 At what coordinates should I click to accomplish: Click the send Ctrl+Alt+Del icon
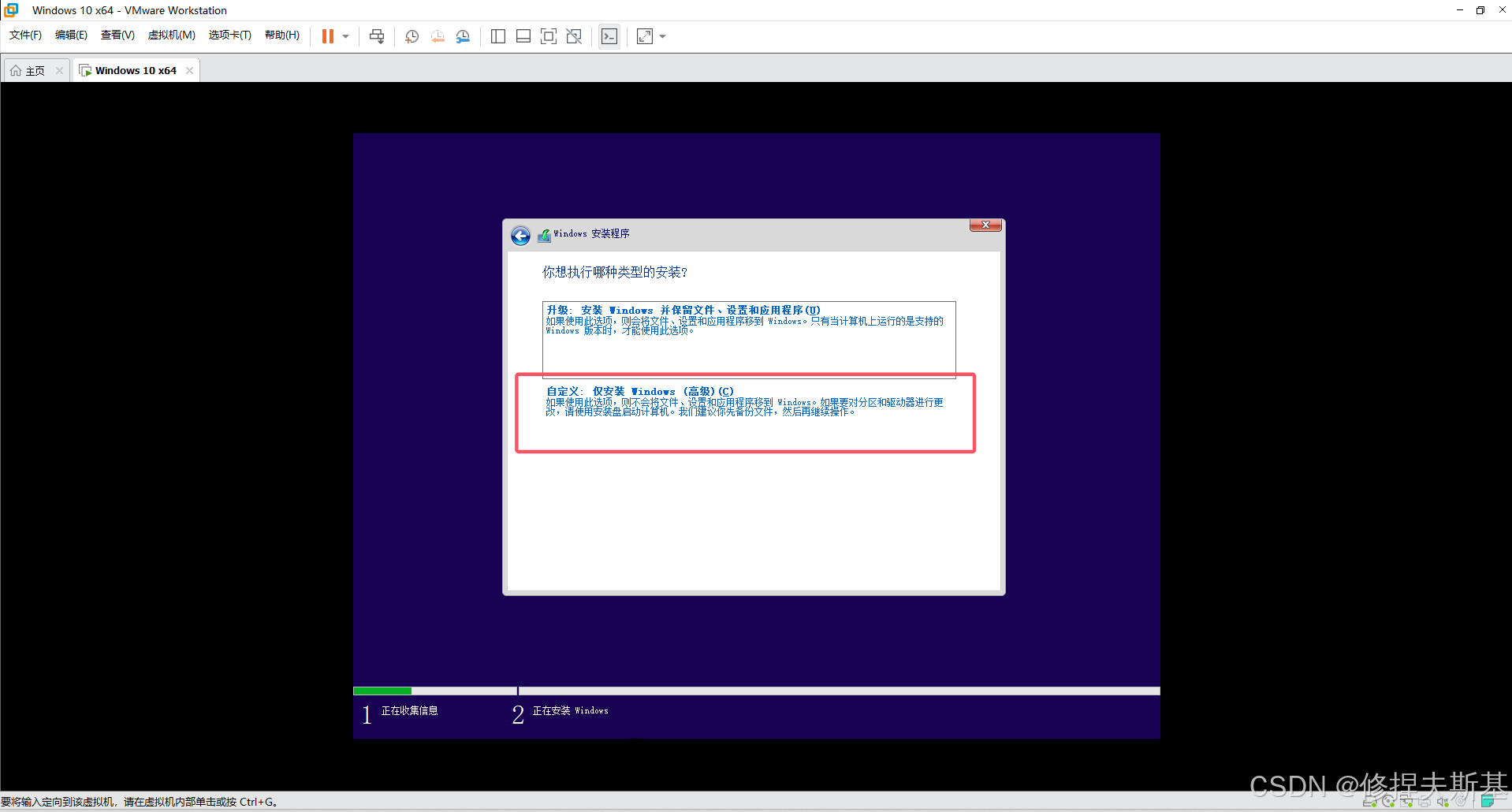click(376, 36)
